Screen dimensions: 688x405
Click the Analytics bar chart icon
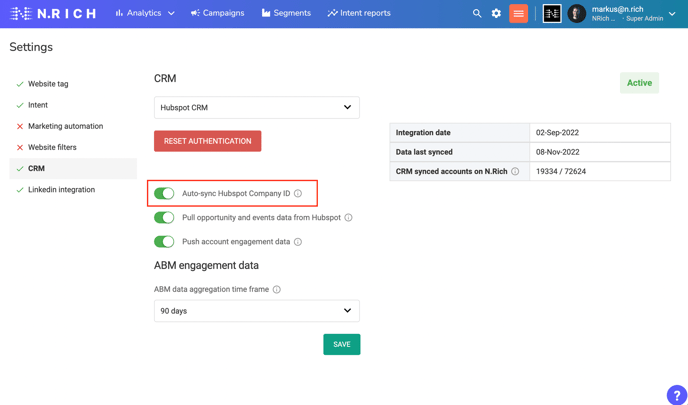coord(119,13)
